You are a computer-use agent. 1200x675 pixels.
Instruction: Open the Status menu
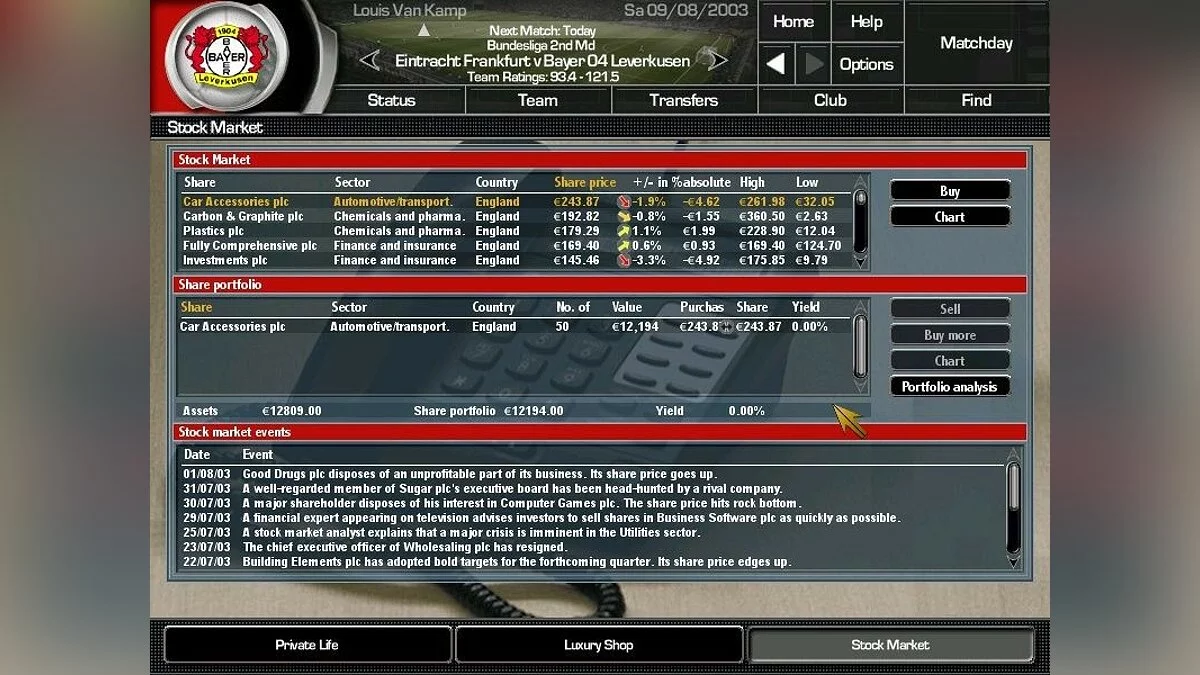pos(391,100)
